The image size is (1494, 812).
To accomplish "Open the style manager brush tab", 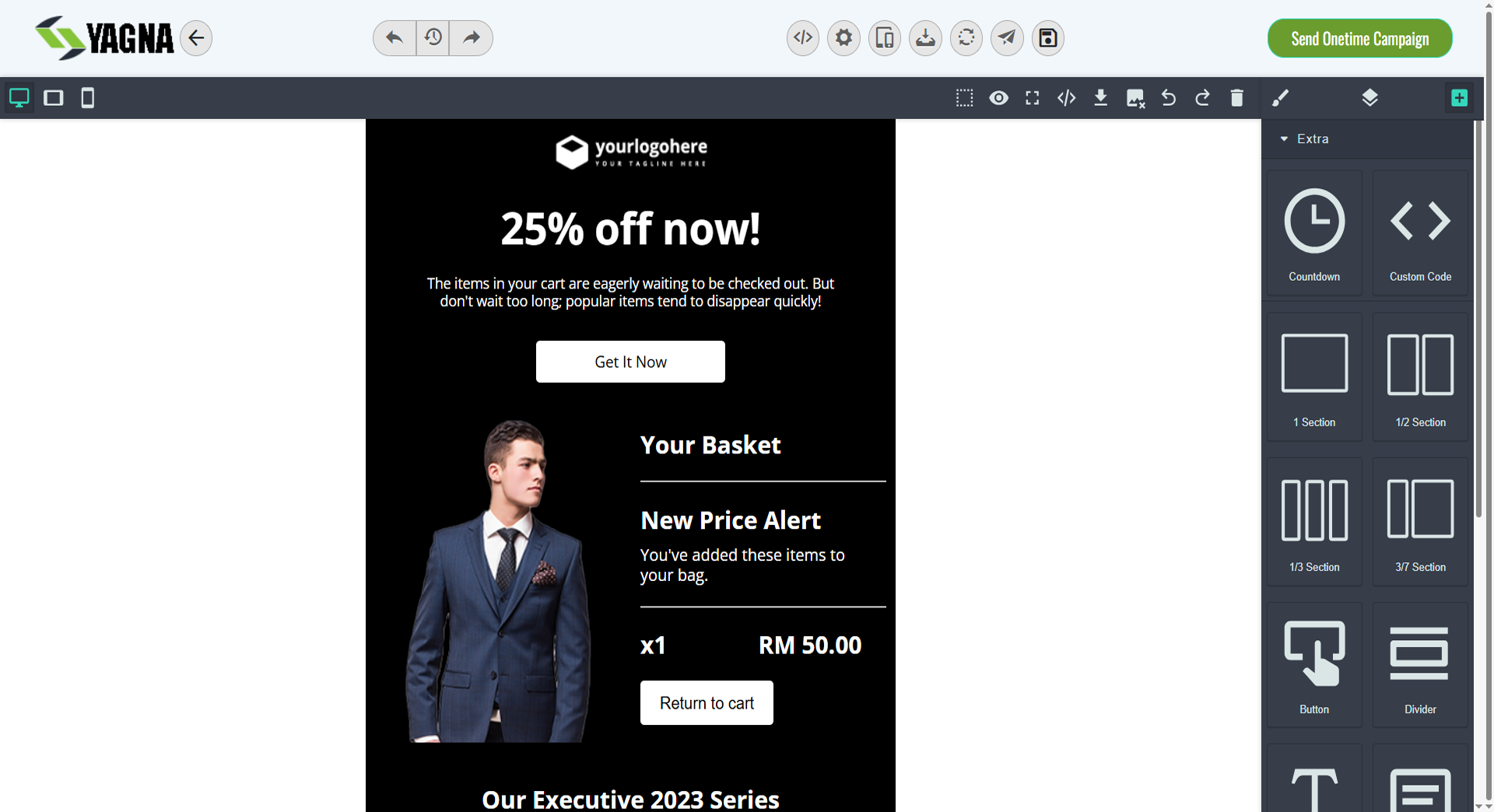I will (1280, 98).
